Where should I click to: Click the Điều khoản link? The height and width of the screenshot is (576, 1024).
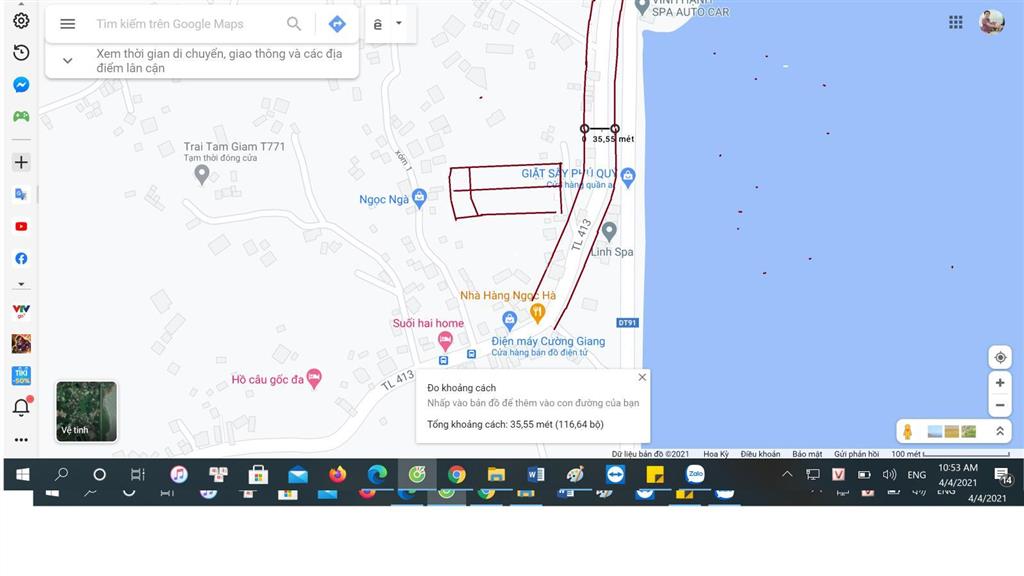(760, 454)
